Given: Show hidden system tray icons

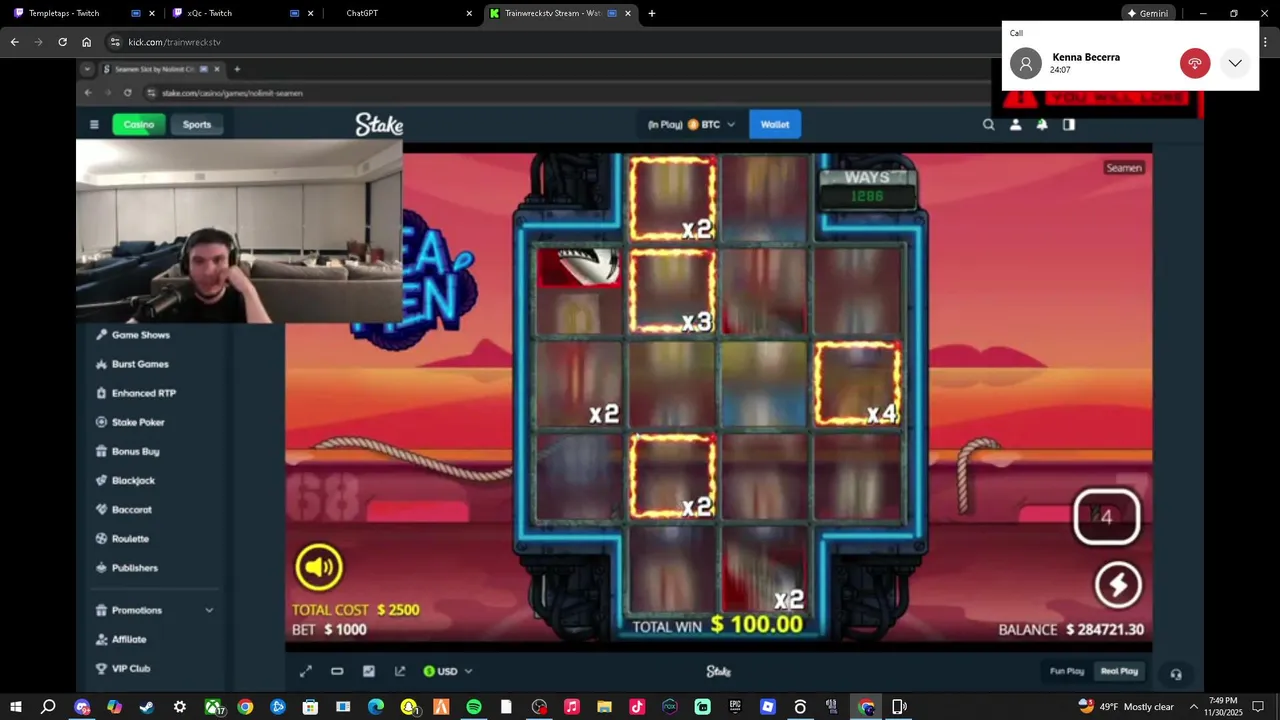Looking at the screenshot, I should click(x=1193, y=707).
